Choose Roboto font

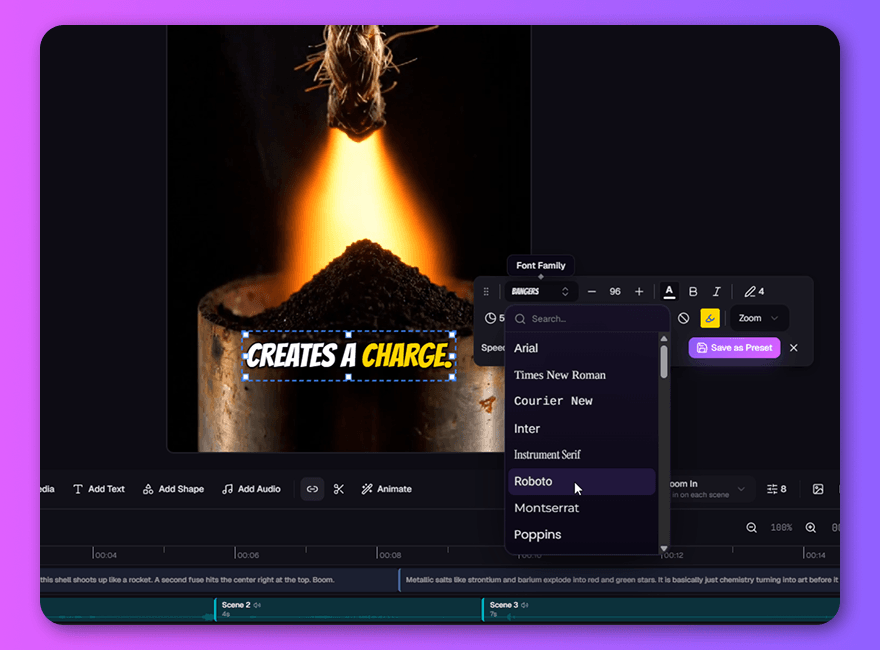pyautogui.click(x=581, y=482)
